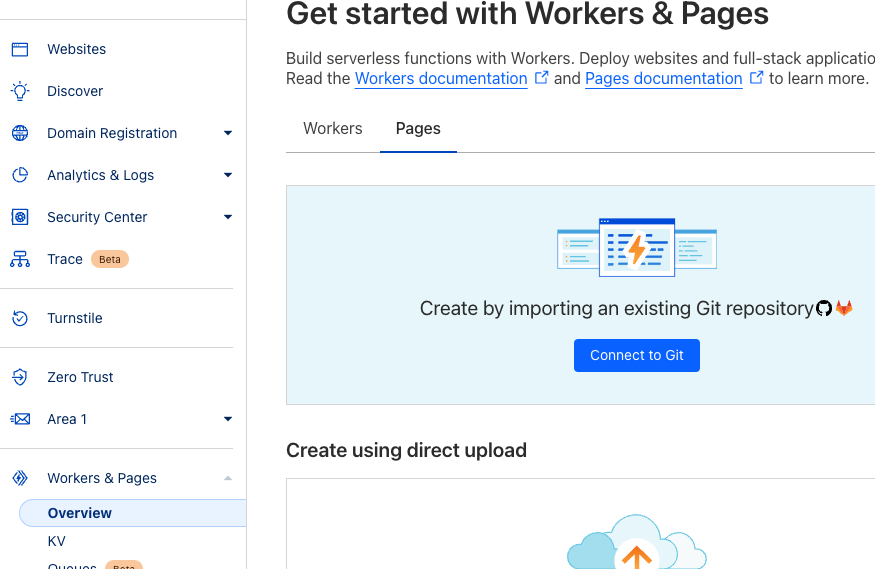Click the Websites window icon
Image resolution: width=875 pixels, height=569 pixels.
20,49
